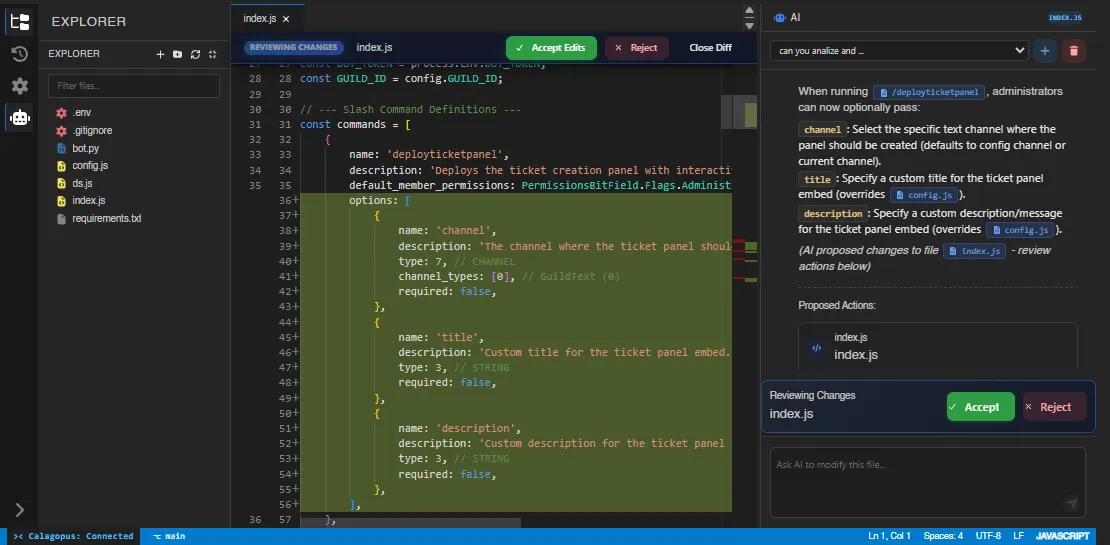Open the Explorer file tree view

click(x=20, y=21)
